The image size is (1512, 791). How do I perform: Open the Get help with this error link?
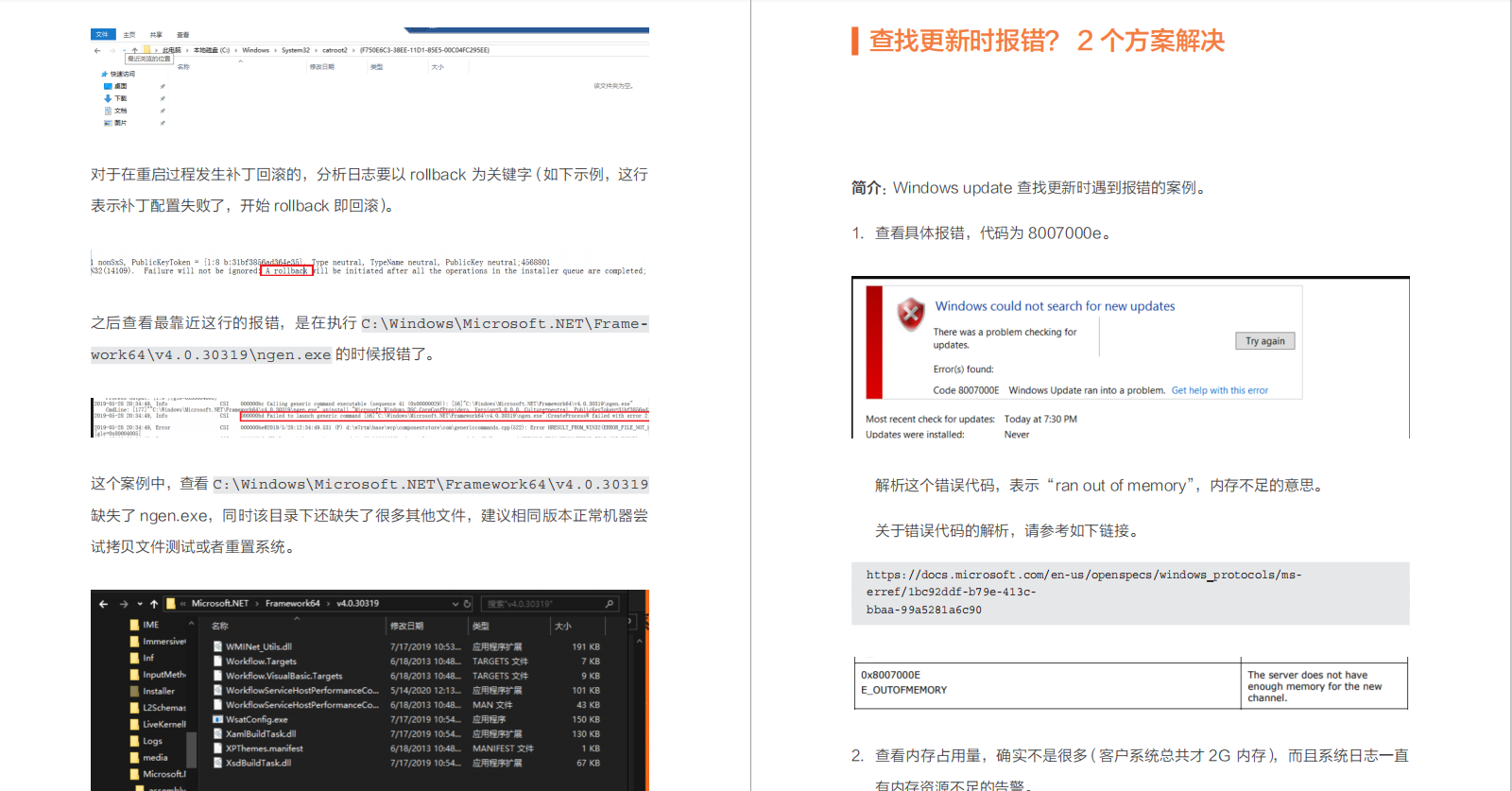click(x=1220, y=390)
